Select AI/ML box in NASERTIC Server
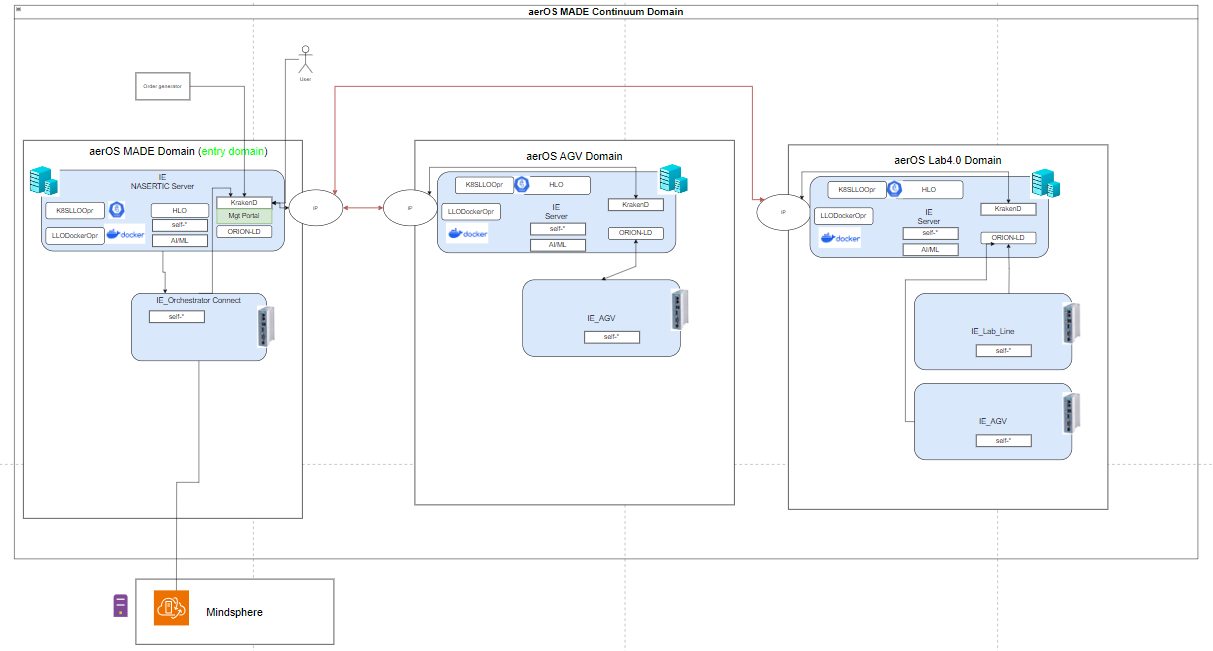 click(x=180, y=240)
